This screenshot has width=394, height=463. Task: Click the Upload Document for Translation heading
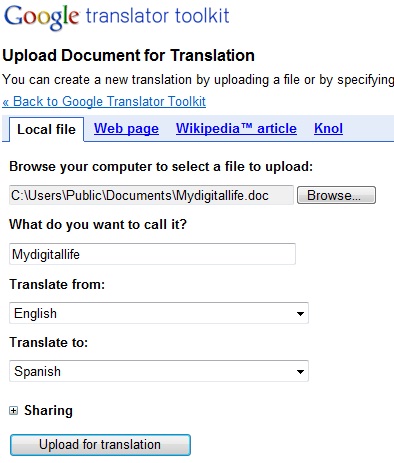[128, 55]
